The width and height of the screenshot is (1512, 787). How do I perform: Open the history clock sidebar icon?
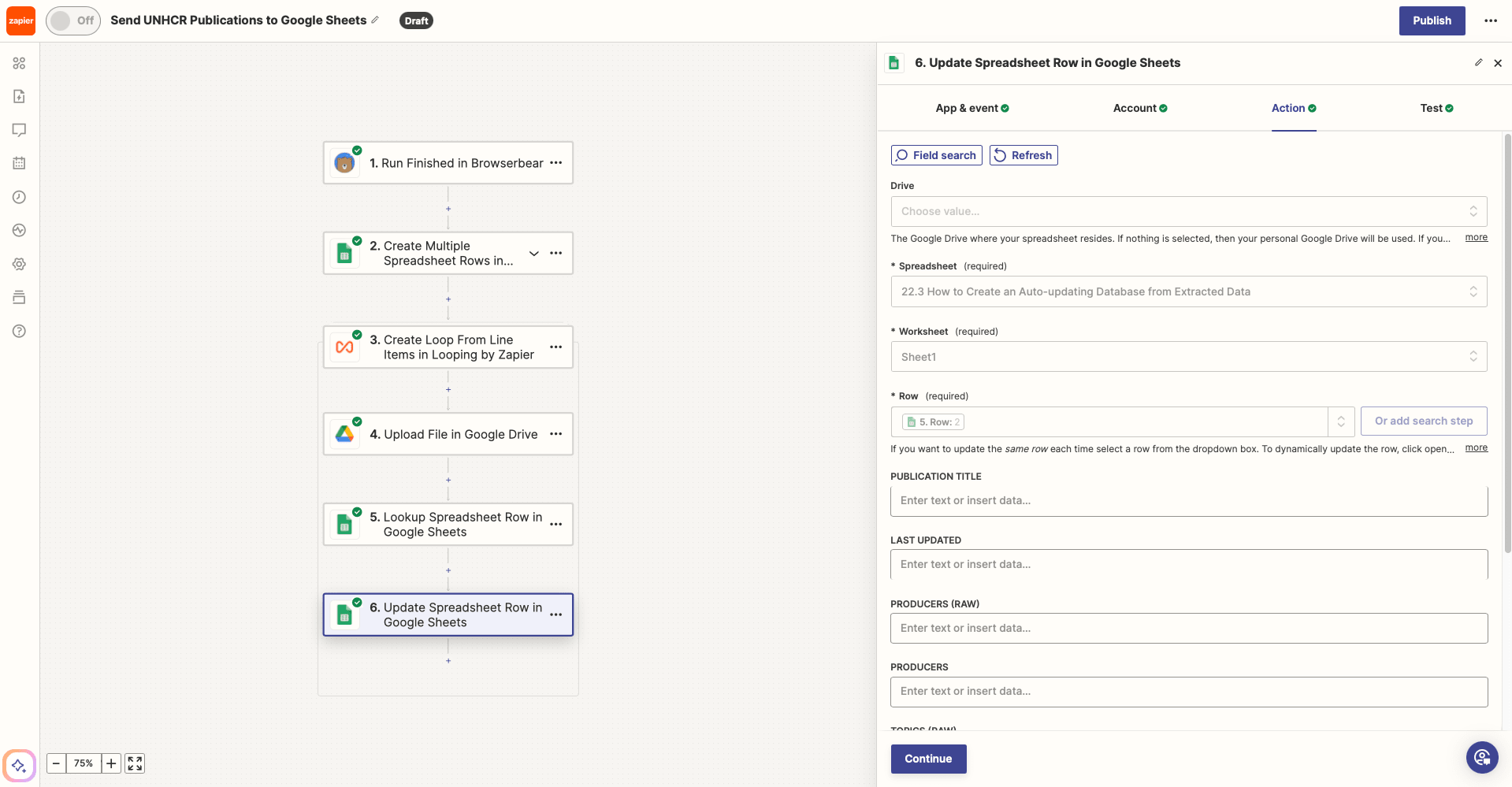tap(20, 197)
